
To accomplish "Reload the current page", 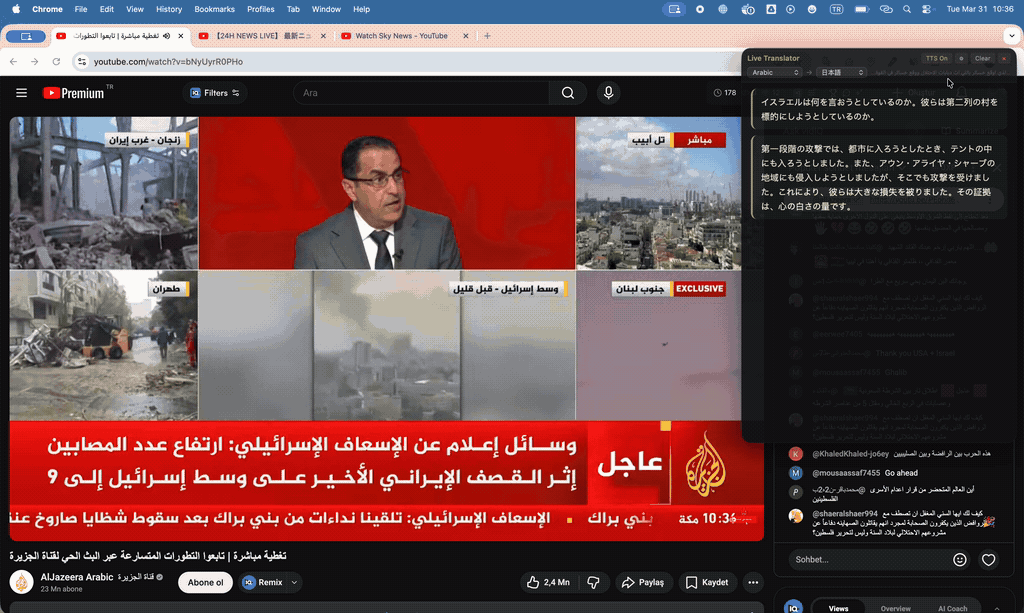I will [56, 61].
